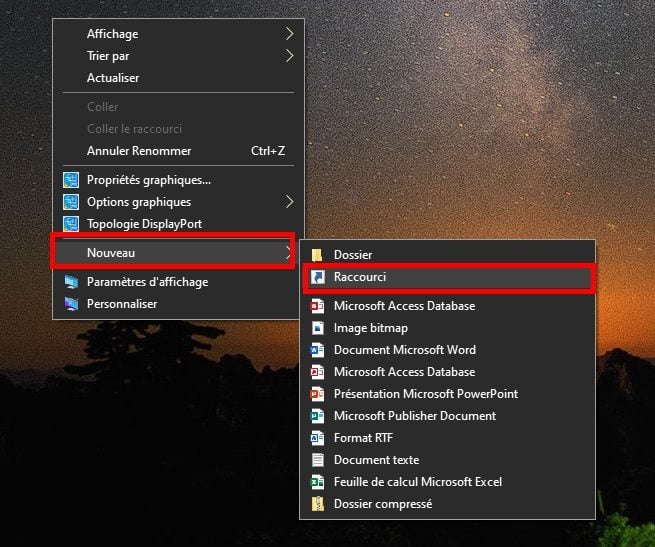
Task: Open the Nouveau submenu entry
Action: (173, 253)
